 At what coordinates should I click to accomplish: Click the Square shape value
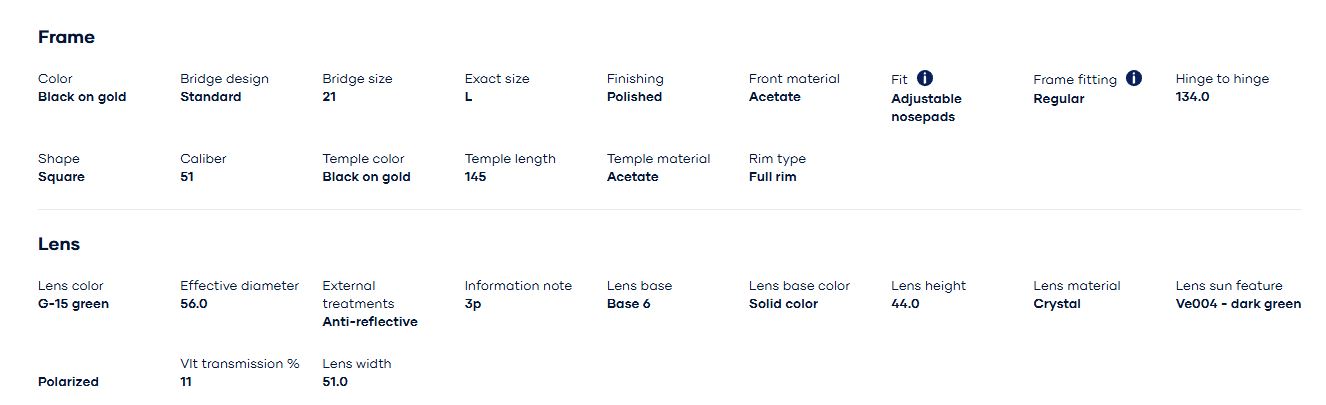pos(61,177)
